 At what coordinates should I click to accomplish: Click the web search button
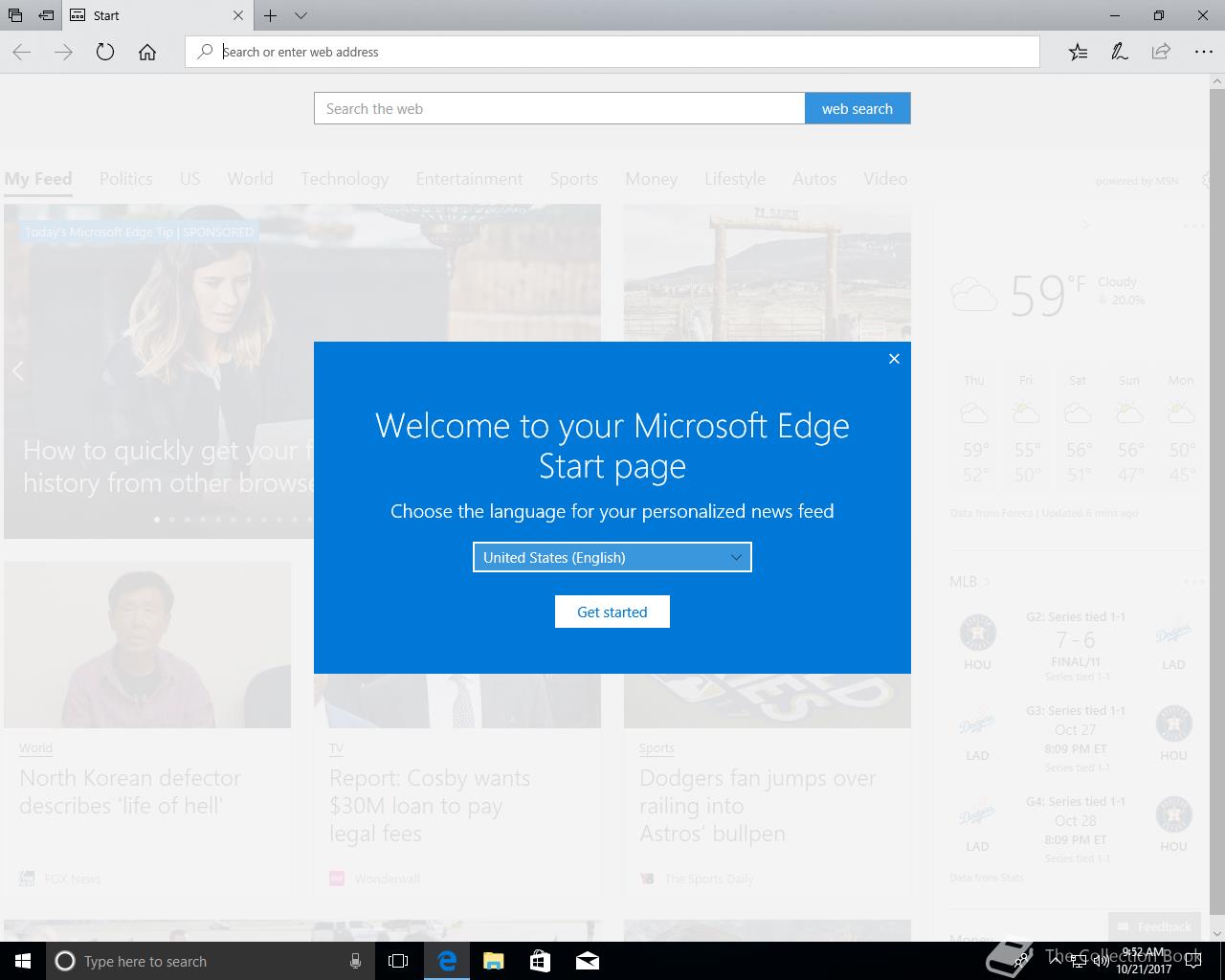(x=857, y=108)
